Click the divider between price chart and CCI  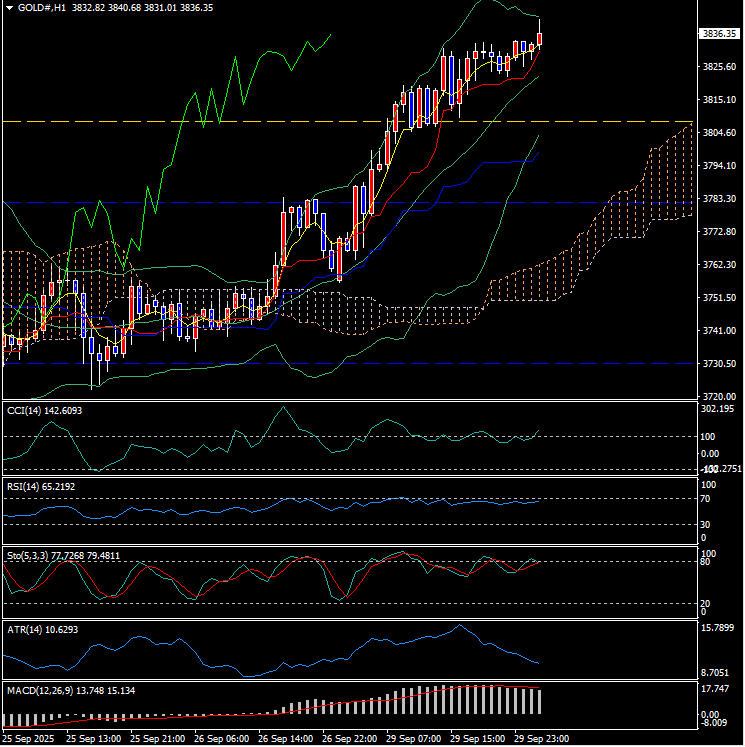(350, 401)
